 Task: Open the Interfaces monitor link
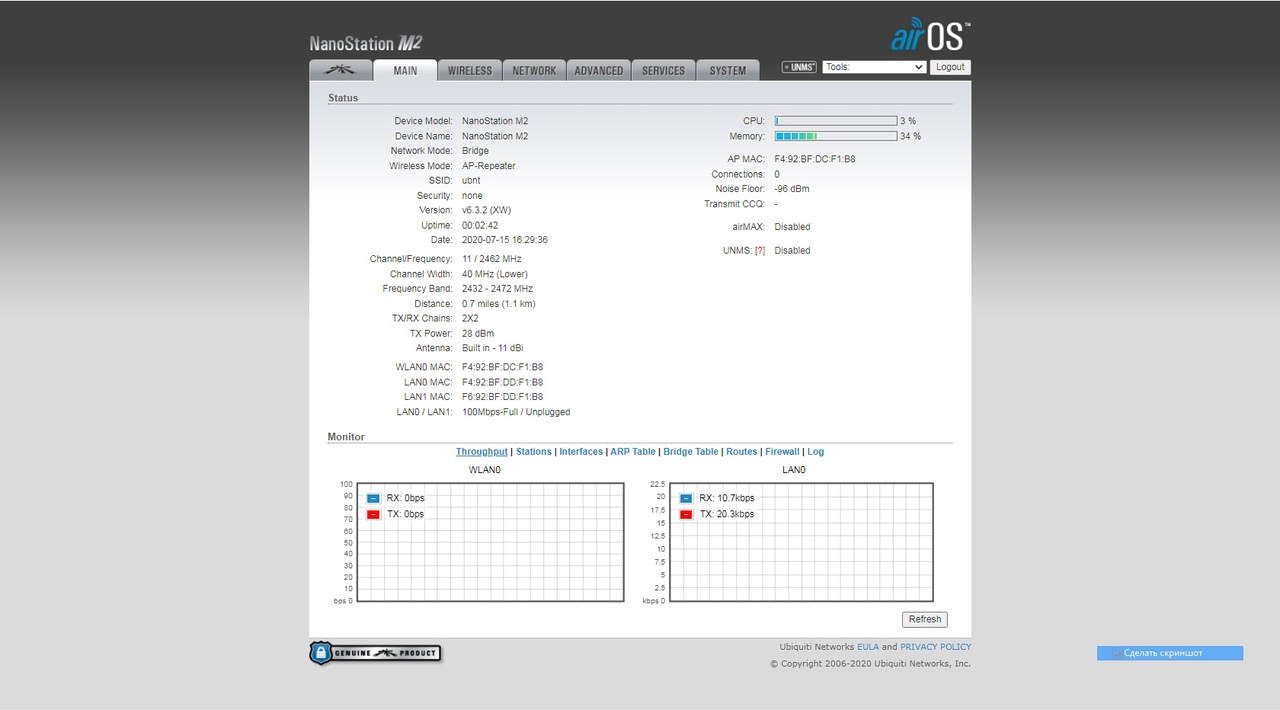pyautogui.click(x=581, y=452)
